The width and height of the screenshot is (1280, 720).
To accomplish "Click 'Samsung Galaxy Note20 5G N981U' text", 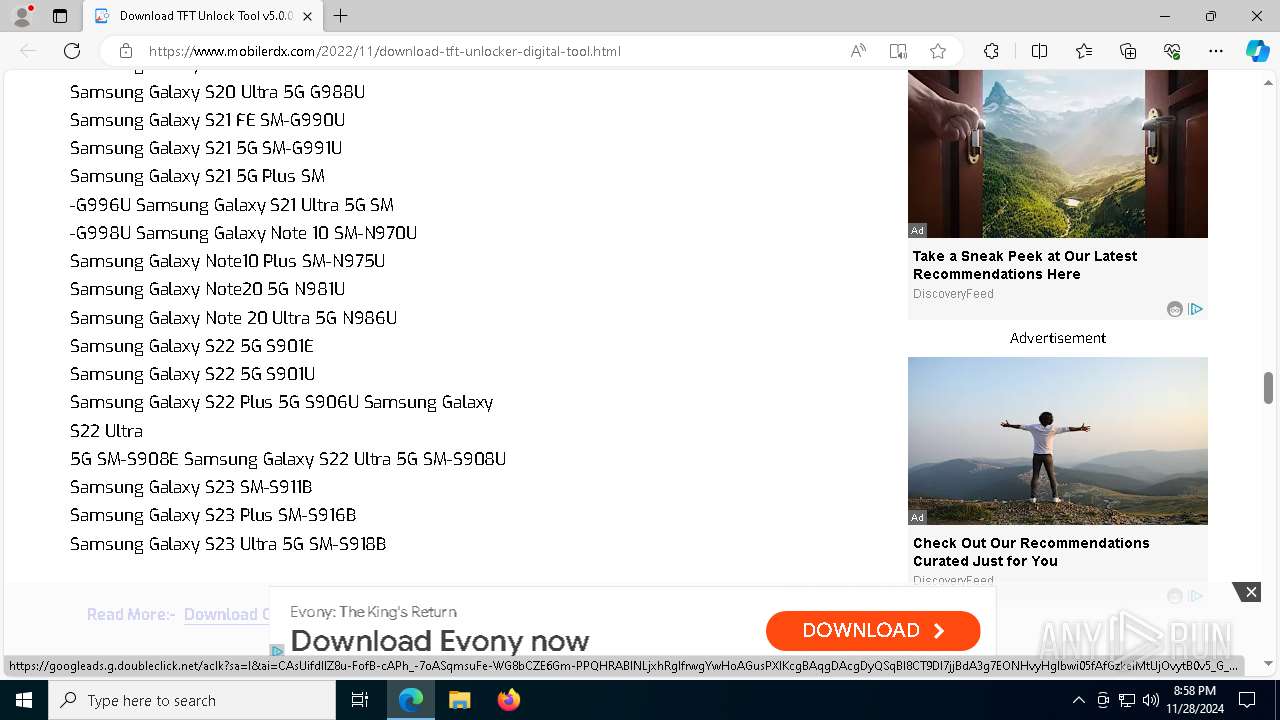I will [207, 289].
